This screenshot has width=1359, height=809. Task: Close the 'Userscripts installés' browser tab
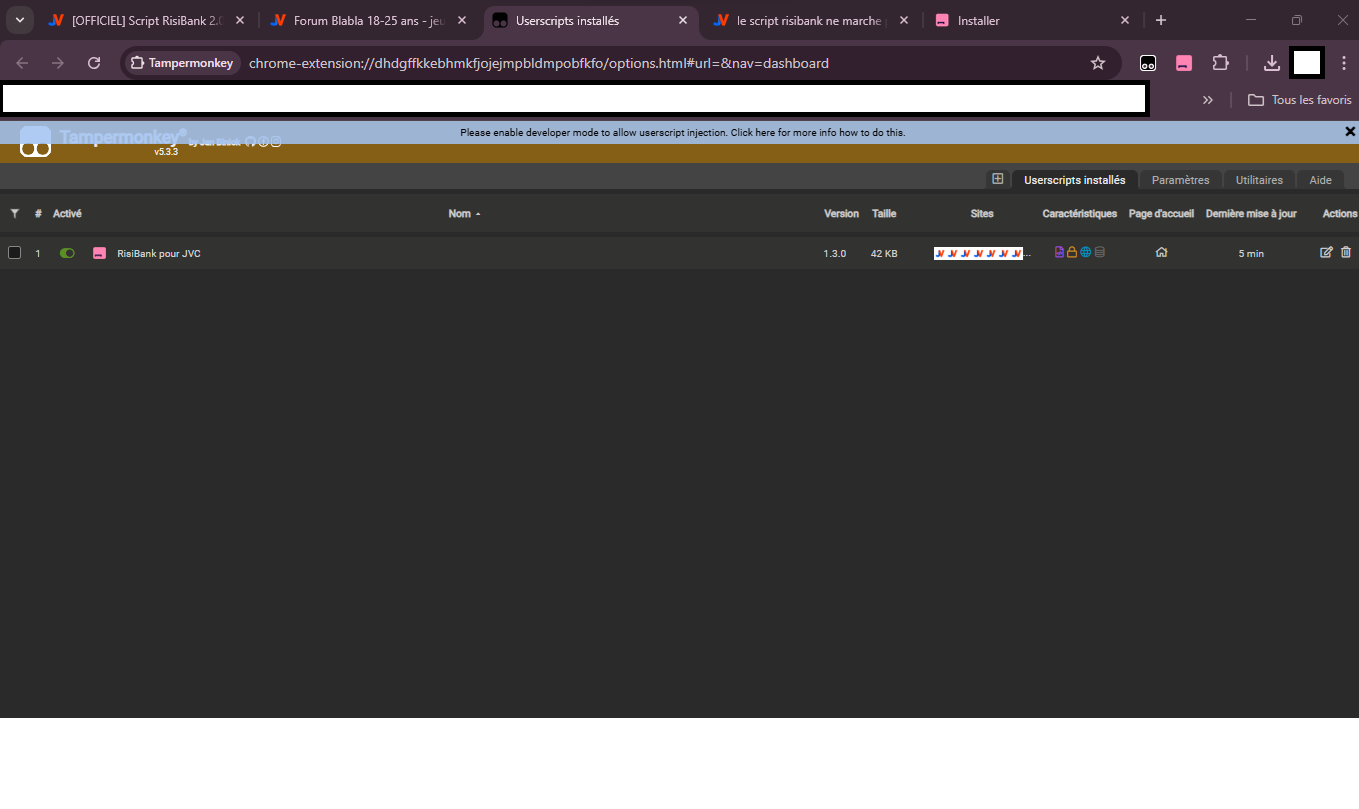683,20
